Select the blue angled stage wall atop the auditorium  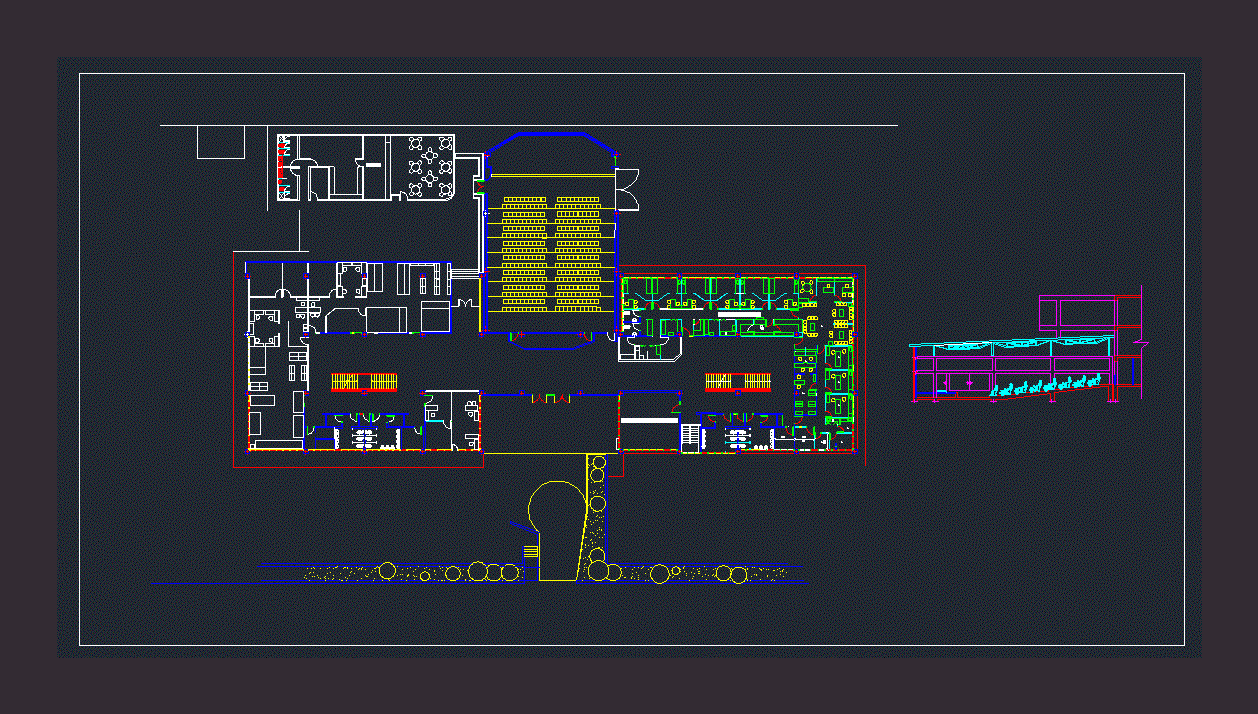[548, 136]
